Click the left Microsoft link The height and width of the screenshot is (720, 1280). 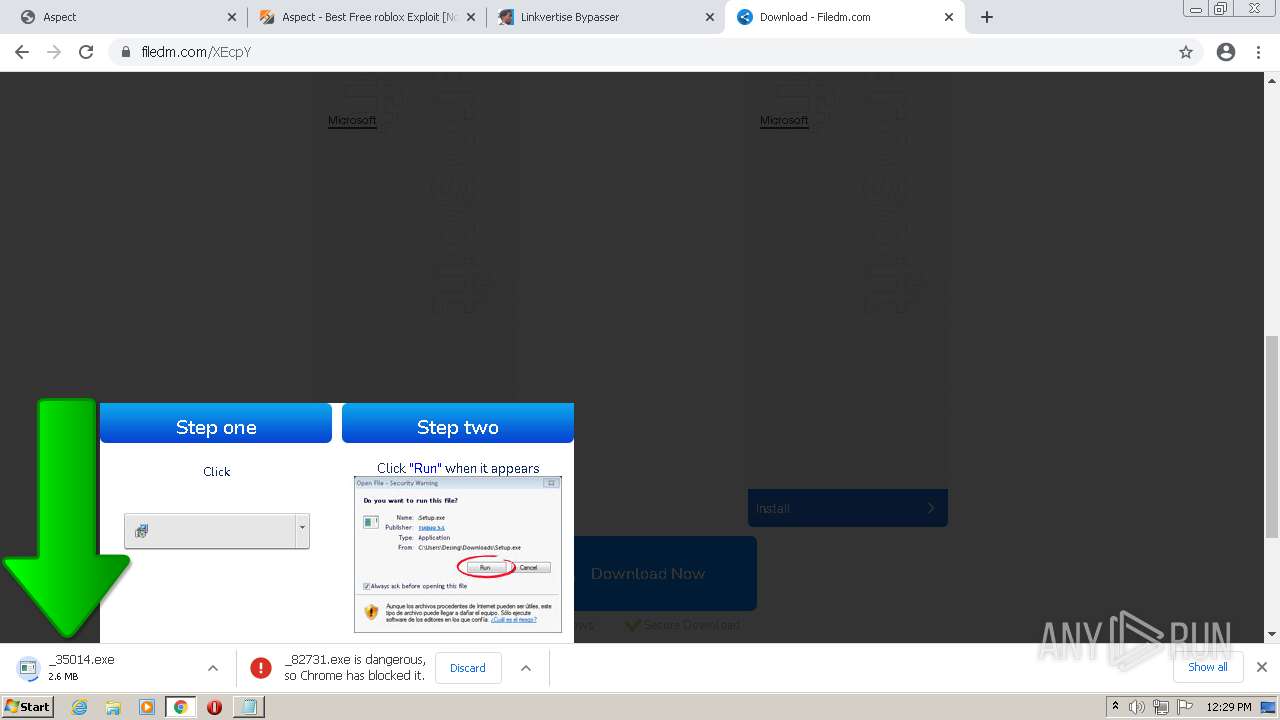pyautogui.click(x=352, y=120)
